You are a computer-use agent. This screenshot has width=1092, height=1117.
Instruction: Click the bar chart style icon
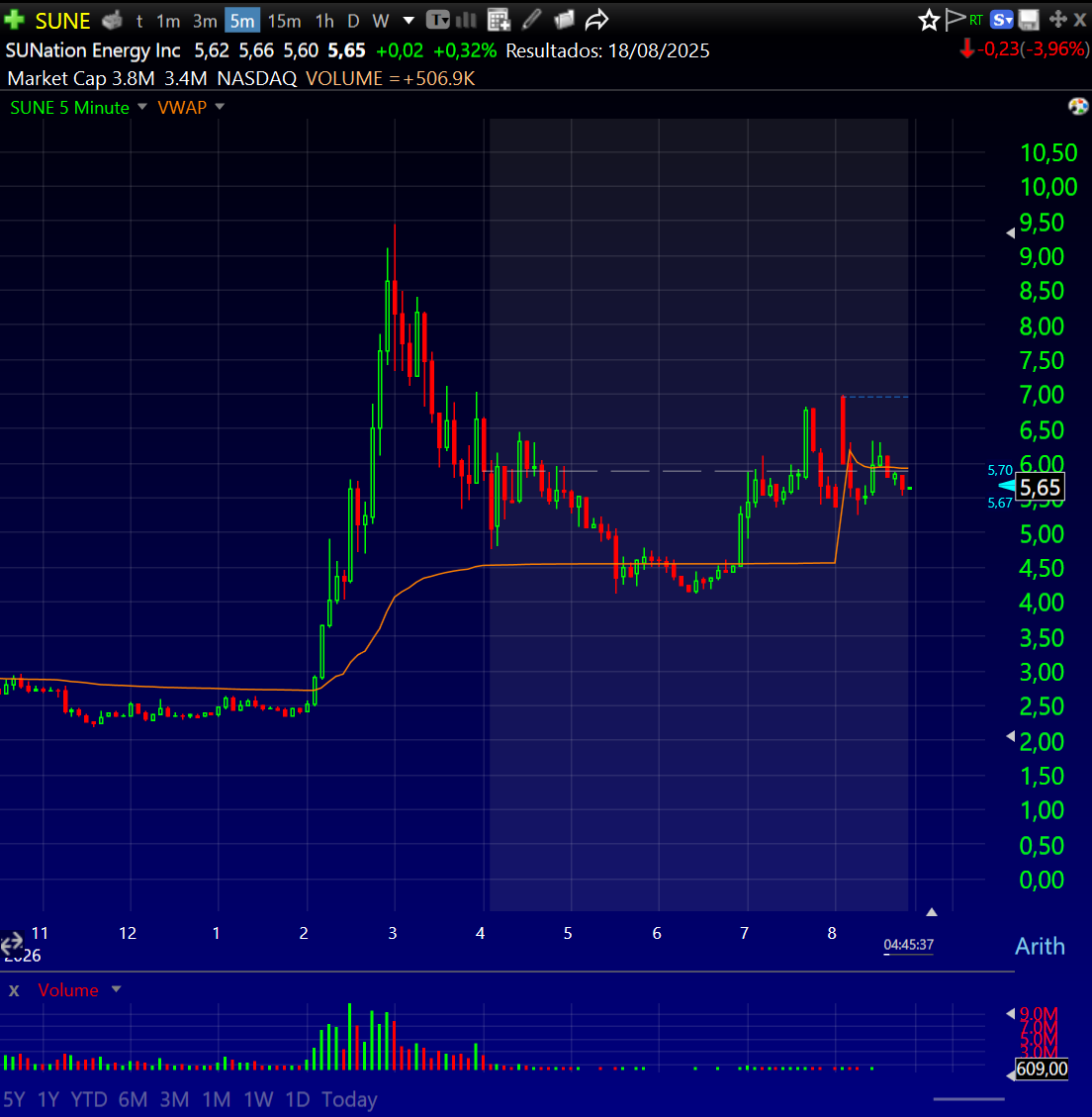coord(466,20)
